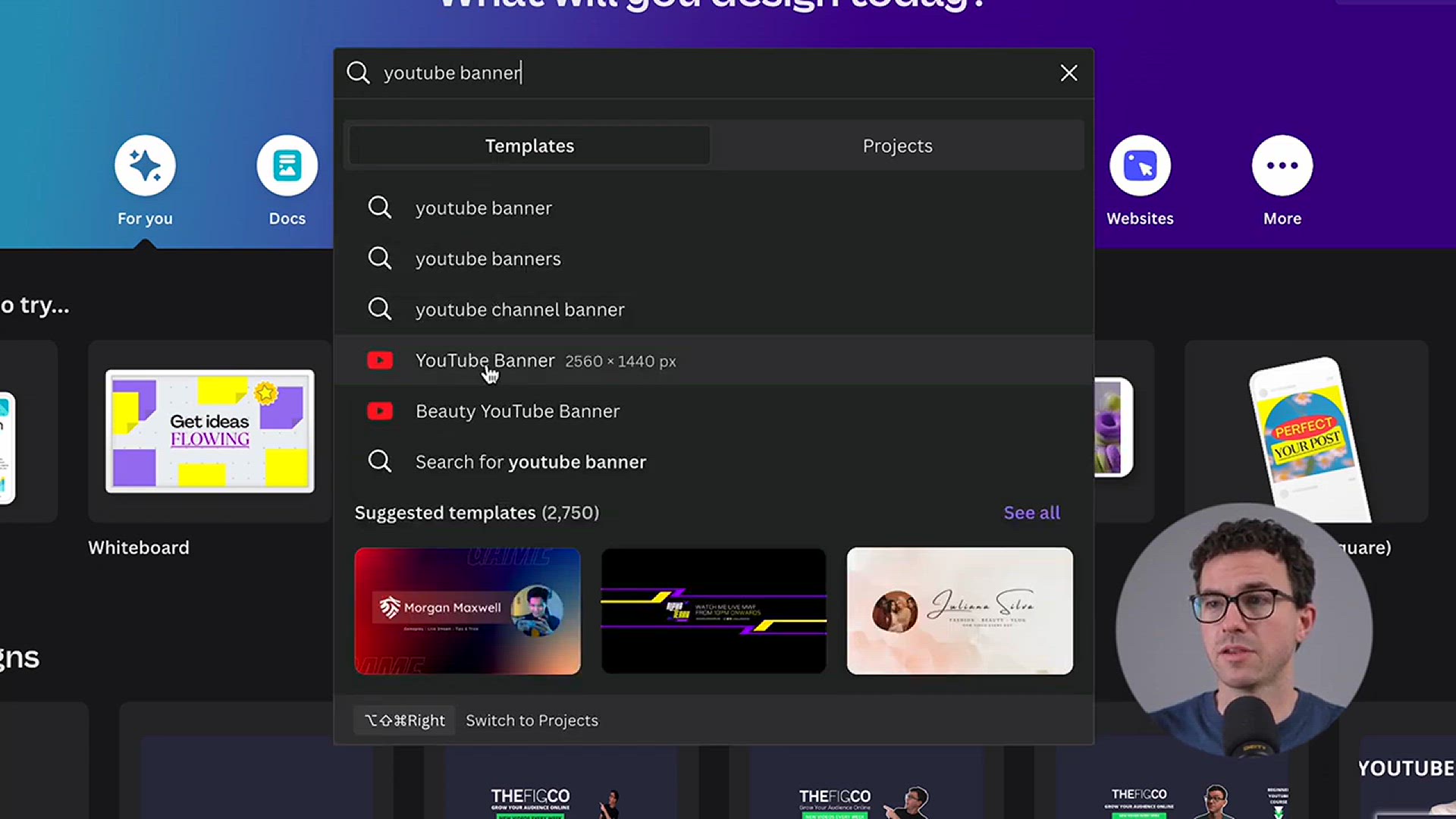Open the Morgan Maxwell template thumbnail

467,611
